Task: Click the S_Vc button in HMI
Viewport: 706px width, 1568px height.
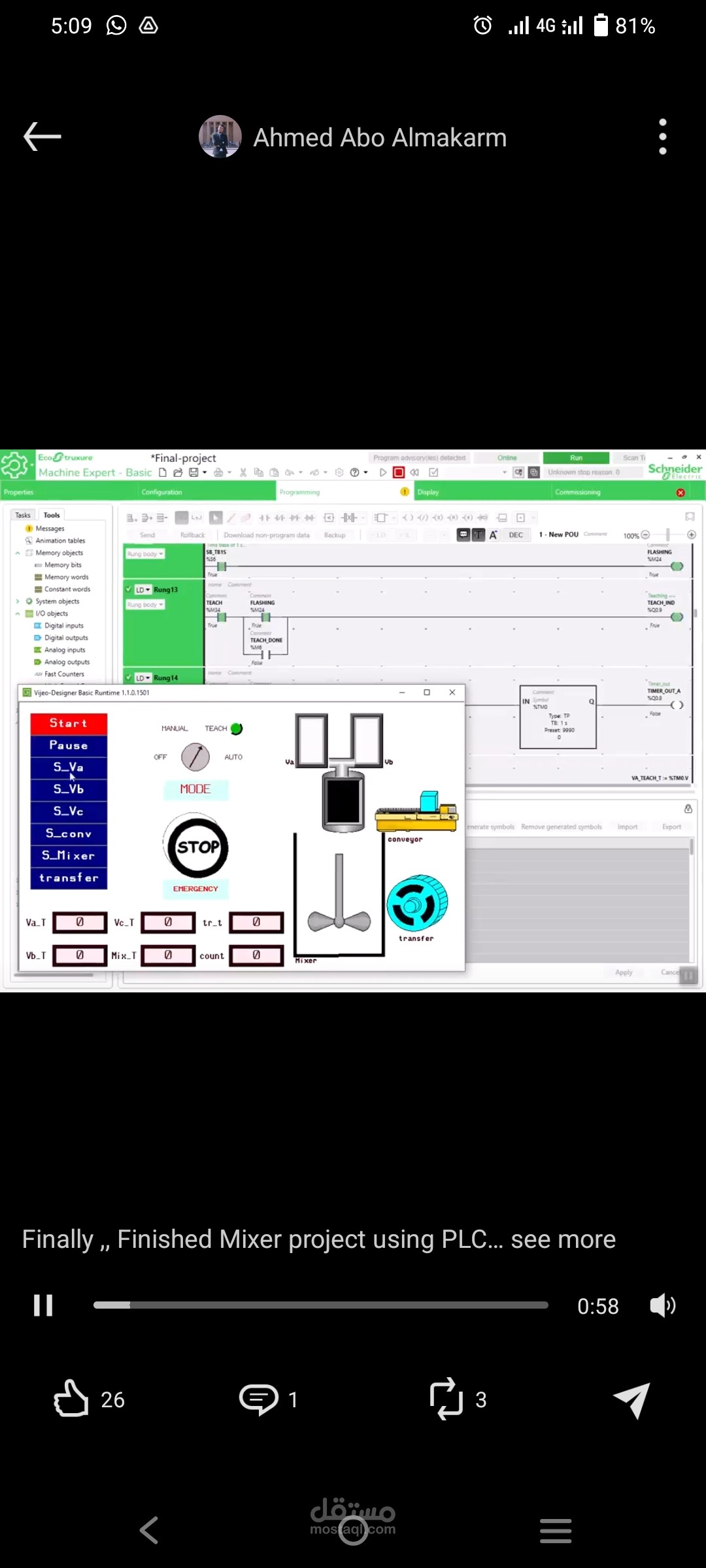Action: [x=69, y=811]
